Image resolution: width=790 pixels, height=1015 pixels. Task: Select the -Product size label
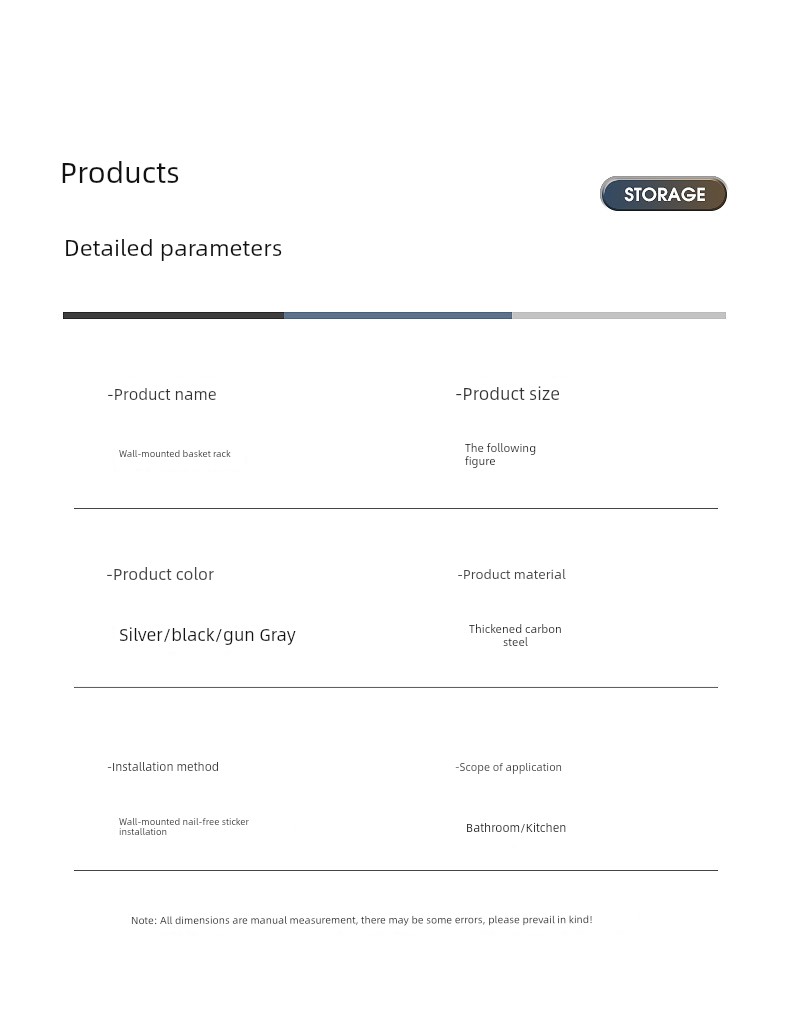tap(508, 394)
